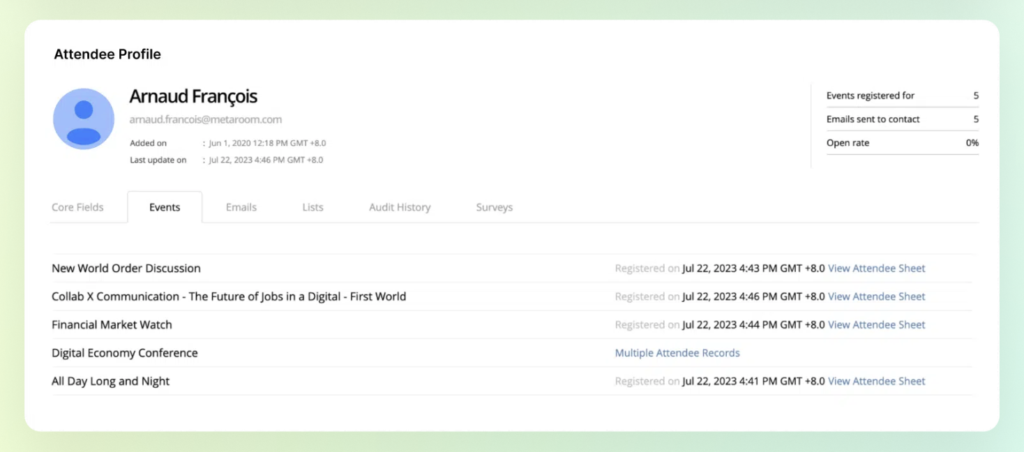The width and height of the screenshot is (1024, 452).
Task: Go to the Surveys tab
Action: [x=494, y=207]
